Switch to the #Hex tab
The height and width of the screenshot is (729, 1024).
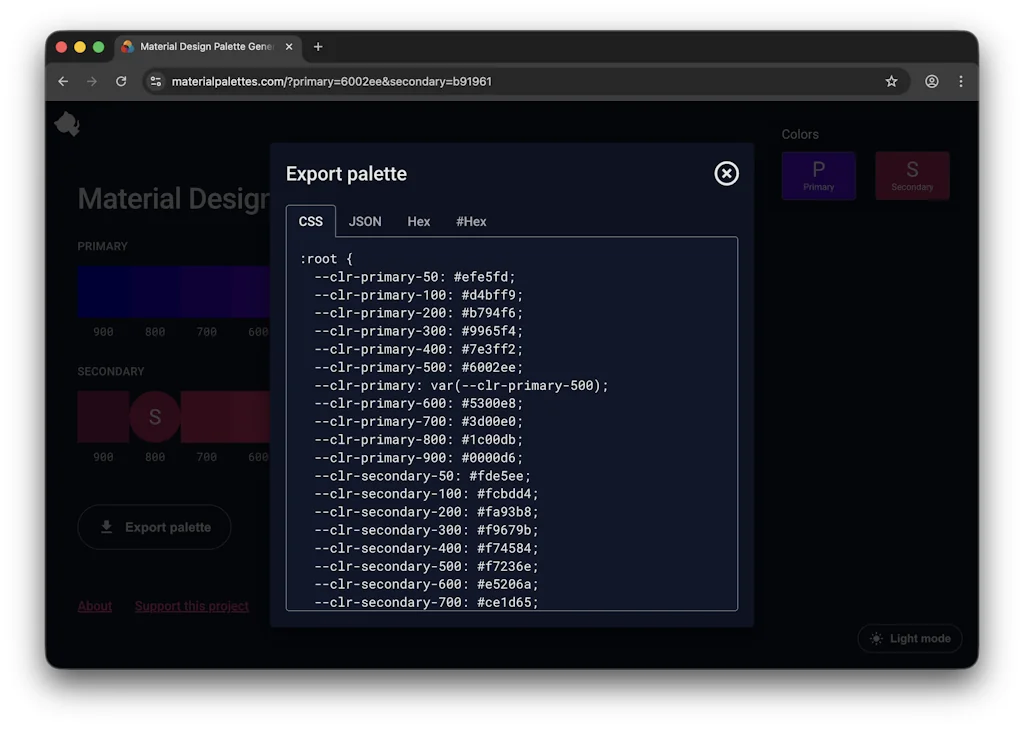(471, 221)
